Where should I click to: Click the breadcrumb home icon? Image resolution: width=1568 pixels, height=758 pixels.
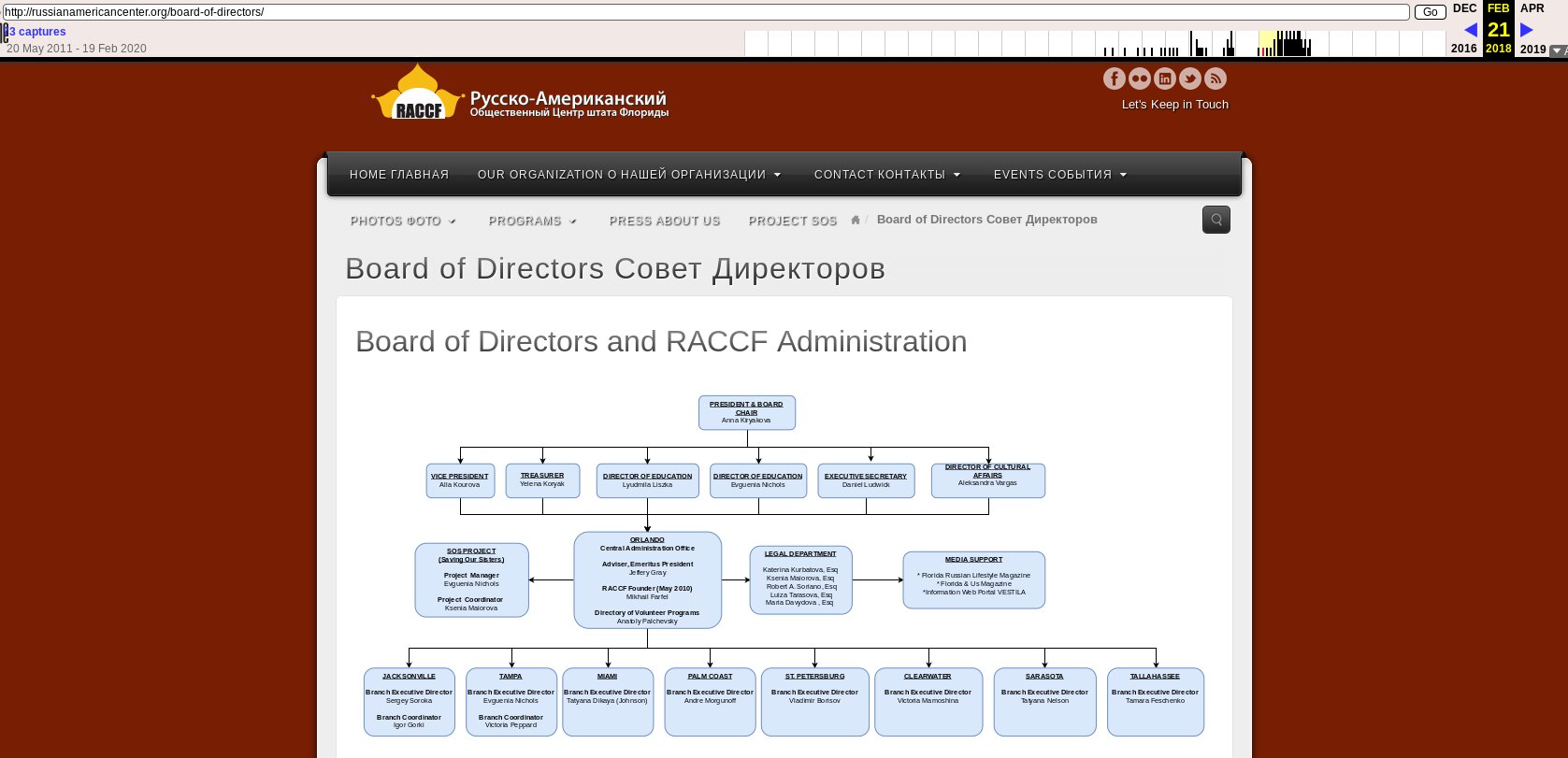click(x=856, y=220)
